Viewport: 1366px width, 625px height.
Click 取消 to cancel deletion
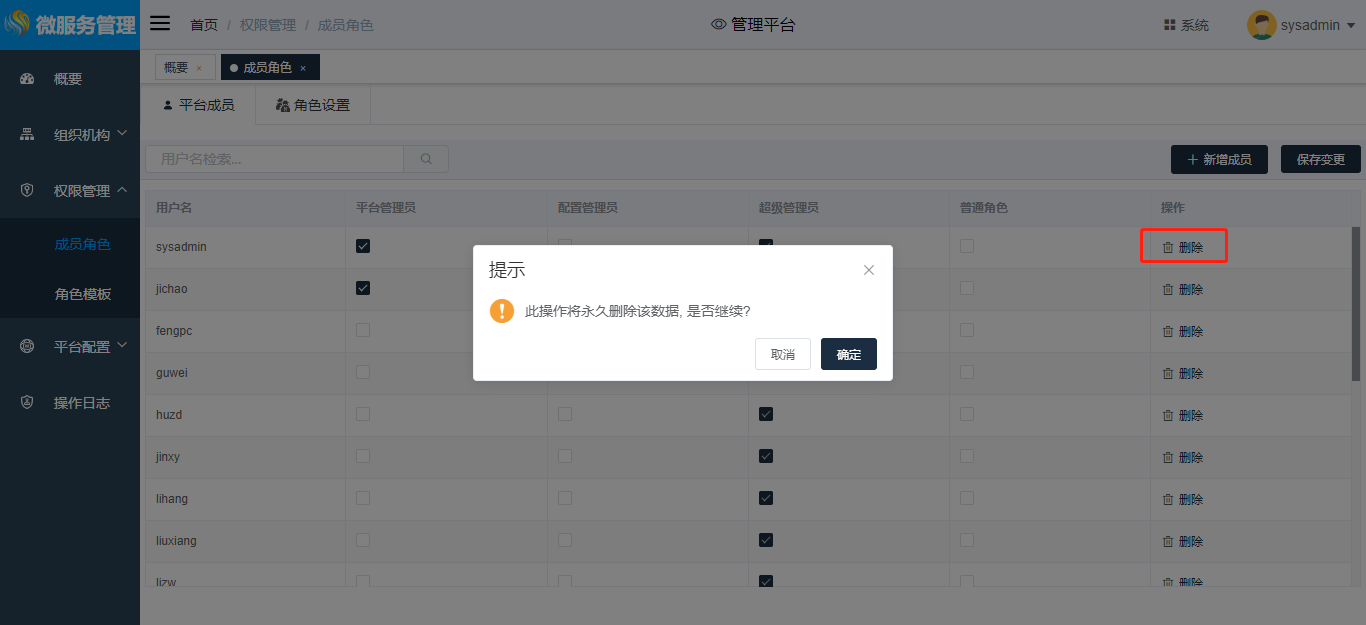[782, 354]
